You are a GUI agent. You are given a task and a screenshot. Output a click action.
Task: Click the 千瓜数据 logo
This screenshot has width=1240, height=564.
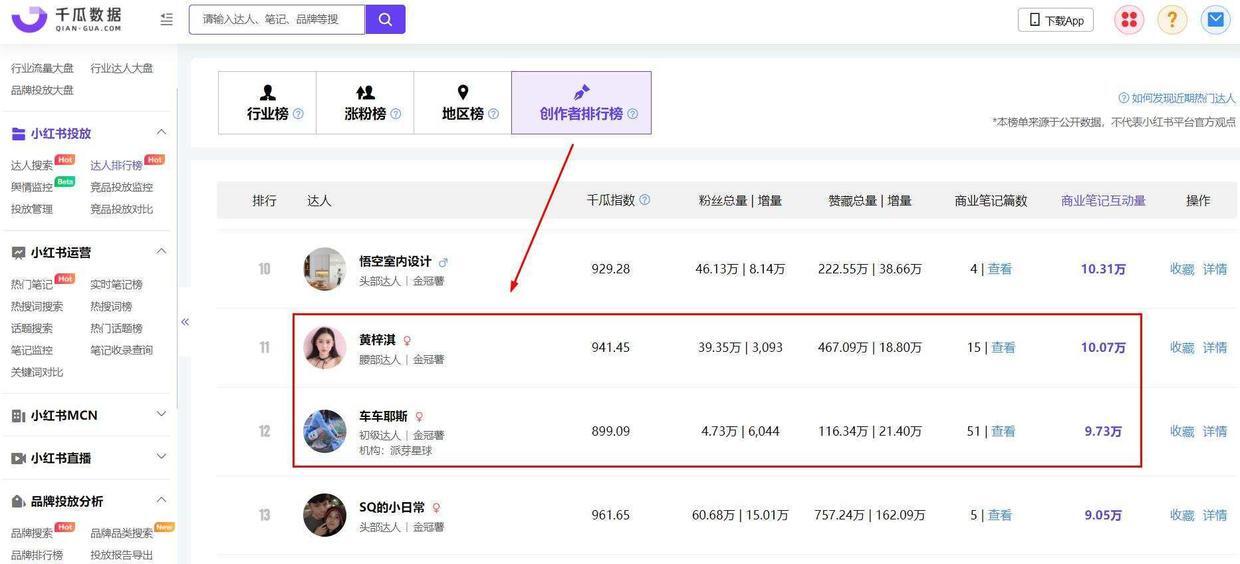(x=67, y=19)
